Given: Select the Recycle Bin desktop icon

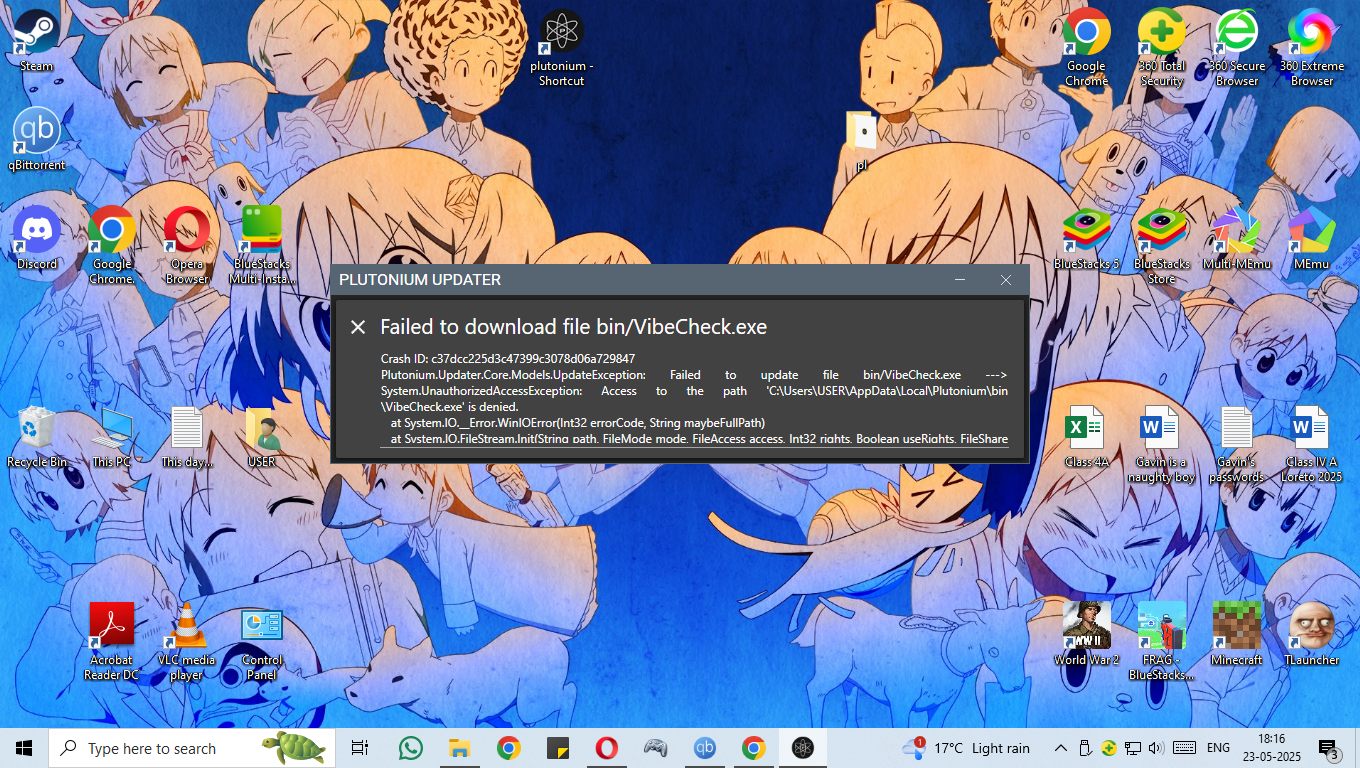Looking at the screenshot, I should click(x=37, y=437).
